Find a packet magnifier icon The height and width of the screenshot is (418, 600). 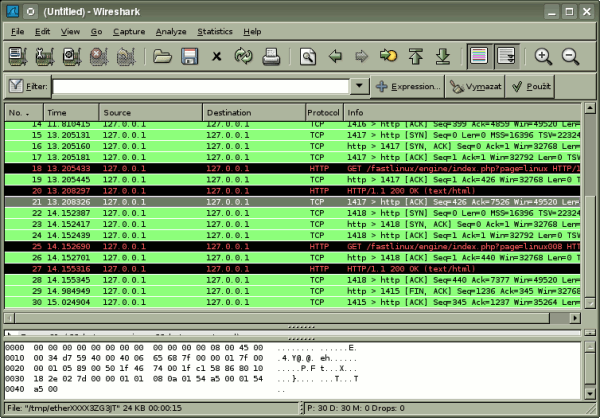308,57
